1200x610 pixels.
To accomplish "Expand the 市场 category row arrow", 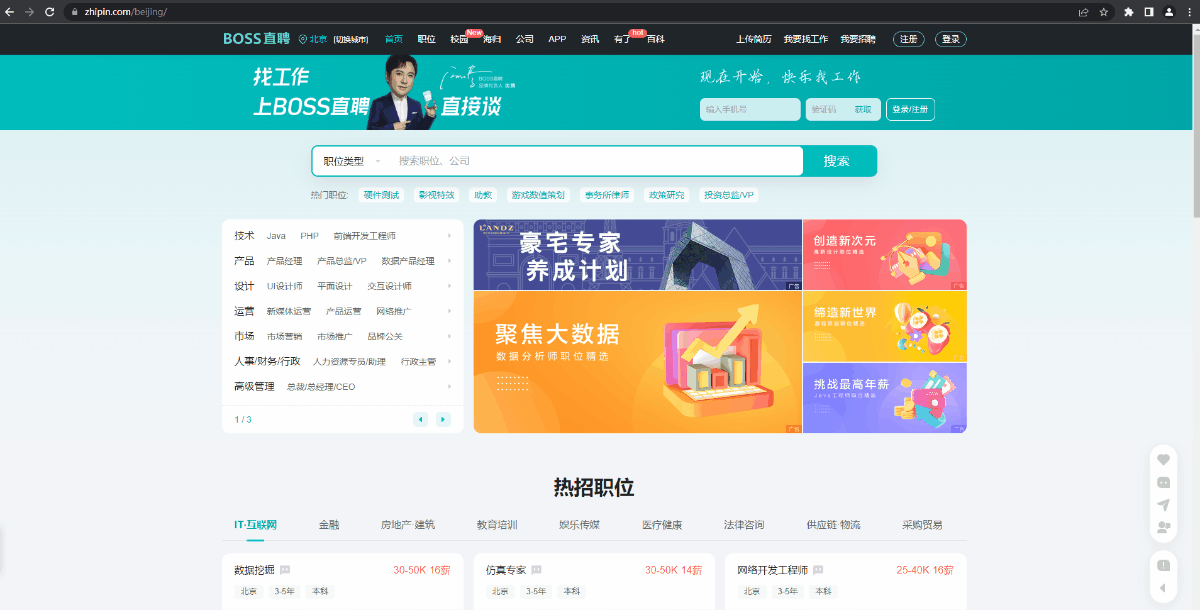I will tap(449, 336).
